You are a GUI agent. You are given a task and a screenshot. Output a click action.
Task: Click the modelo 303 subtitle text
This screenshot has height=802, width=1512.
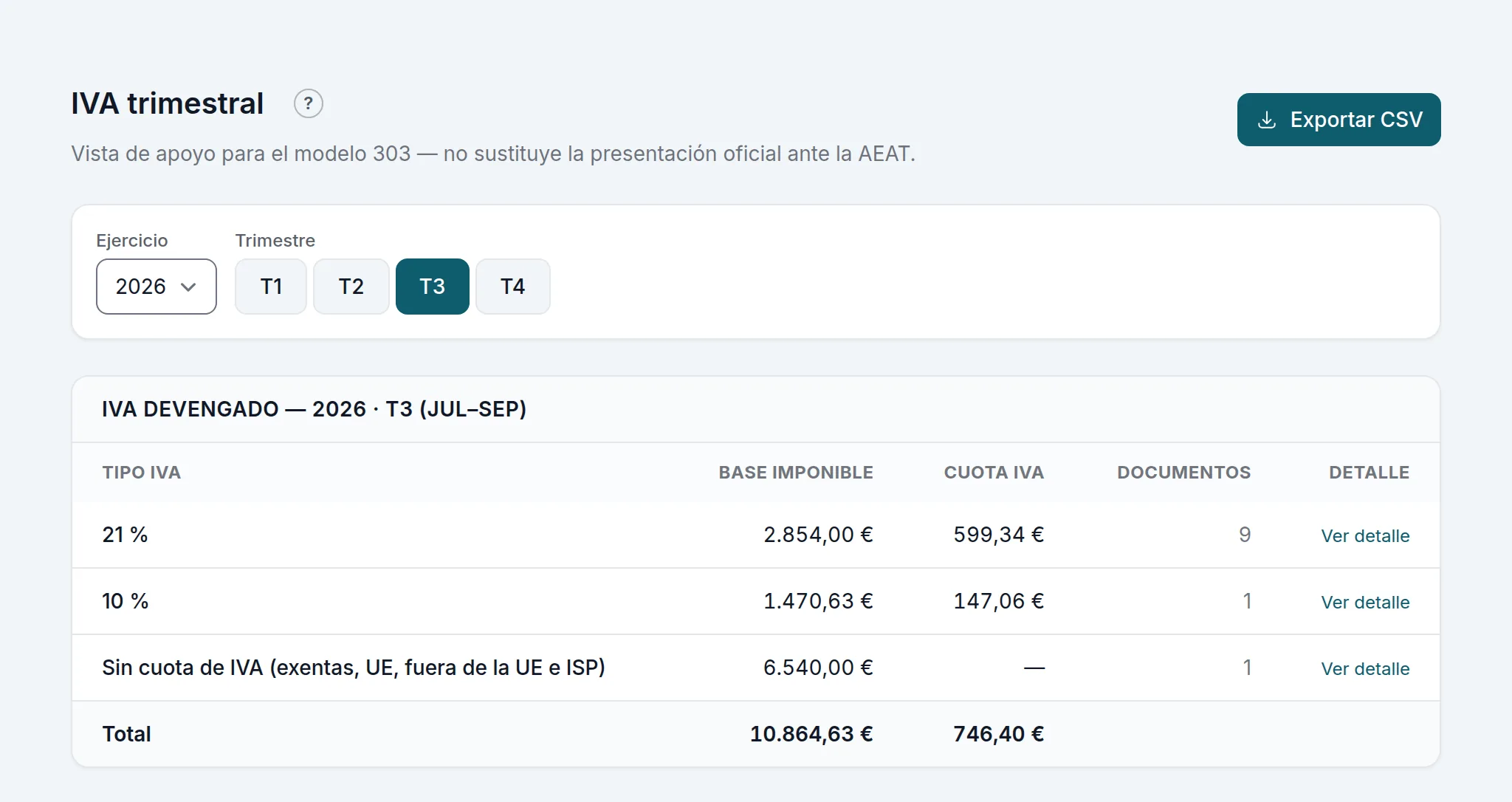pos(493,154)
